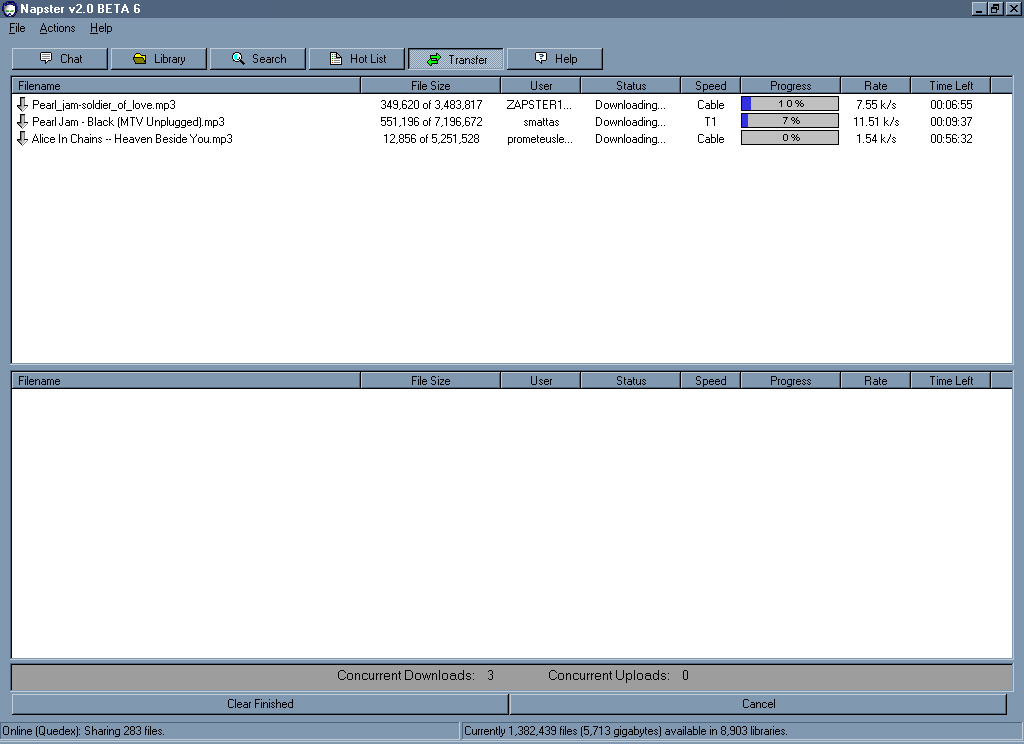This screenshot has width=1024, height=744.
Task: Click download arrow icon for Pearl Jam - Black
Action: pos(22,121)
